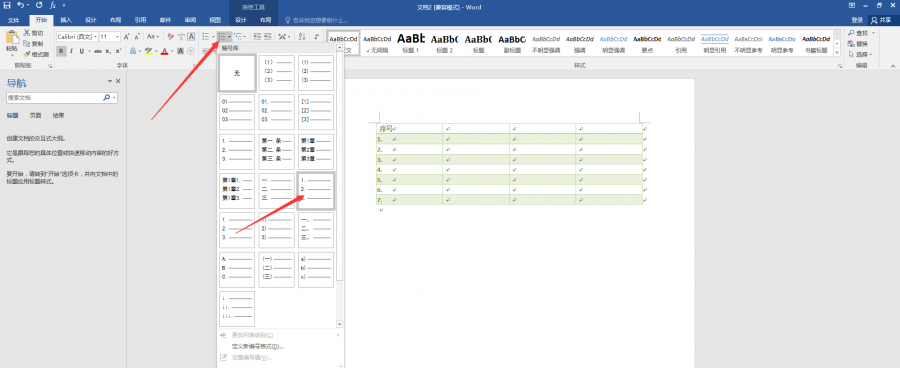Toggle bold formatting

click(61, 51)
